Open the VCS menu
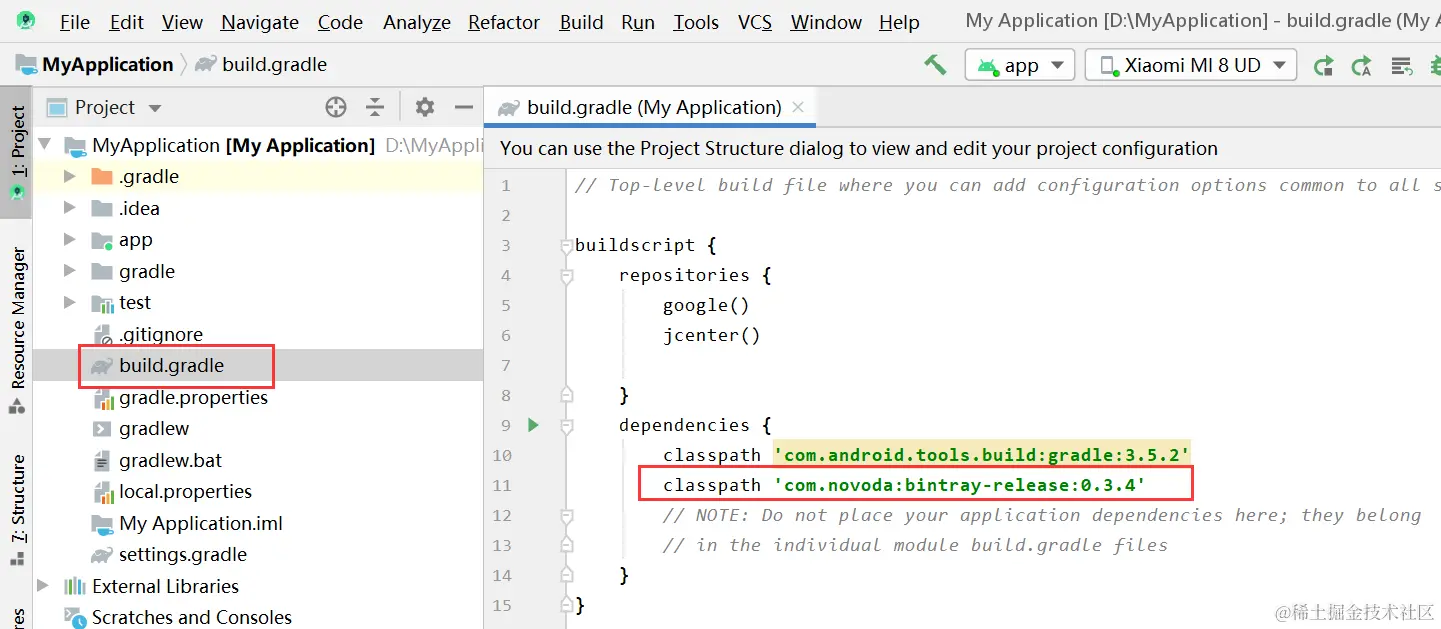 point(755,22)
